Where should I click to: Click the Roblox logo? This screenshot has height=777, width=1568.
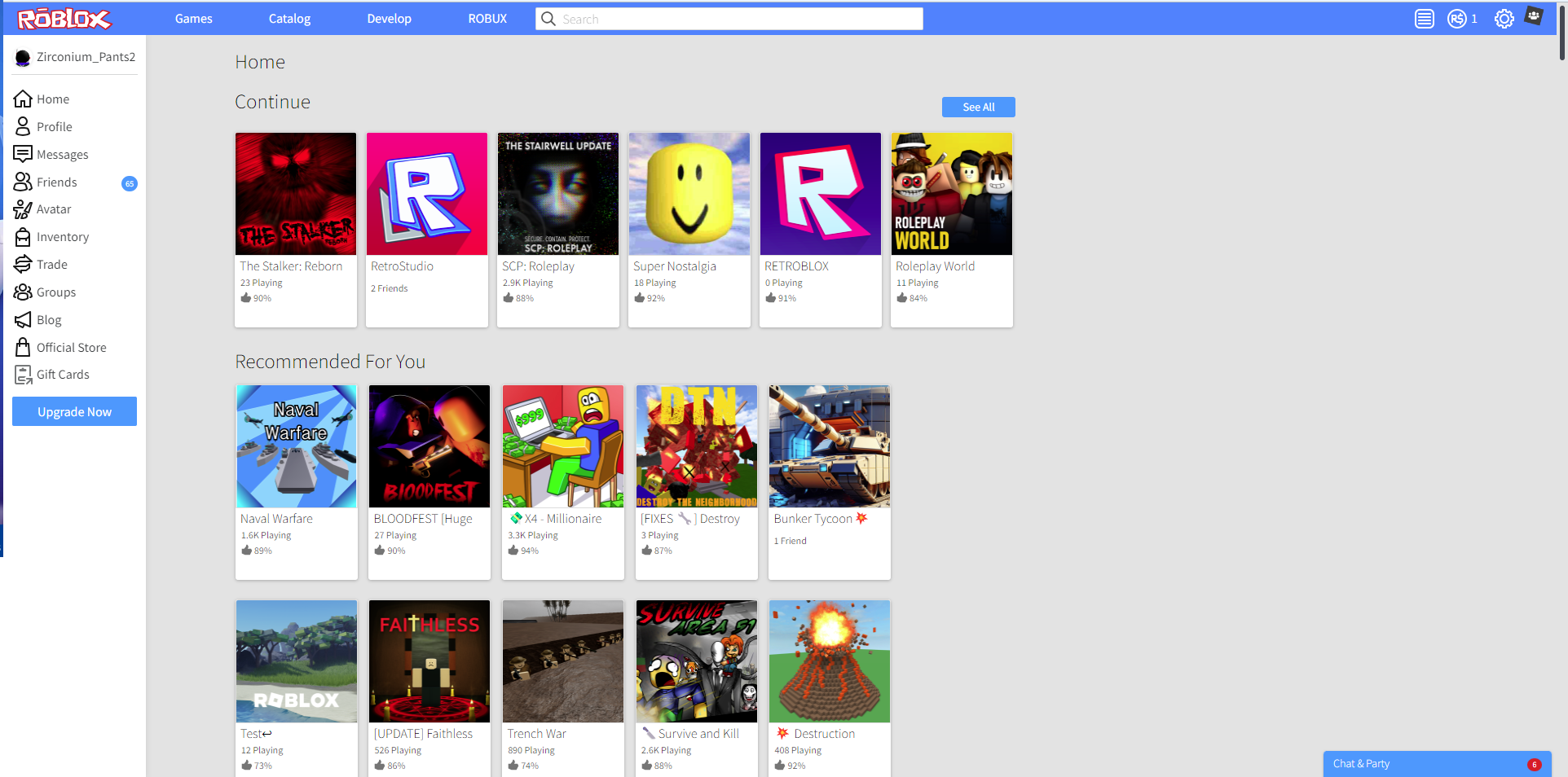click(x=64, y=19)
